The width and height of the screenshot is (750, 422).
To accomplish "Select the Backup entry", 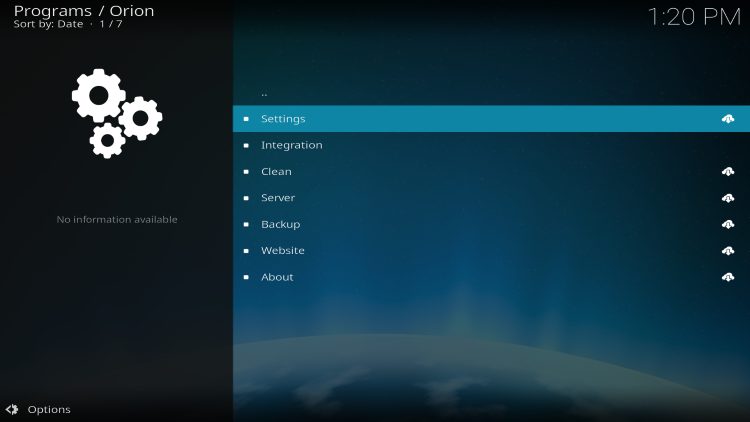I will 491,224.
